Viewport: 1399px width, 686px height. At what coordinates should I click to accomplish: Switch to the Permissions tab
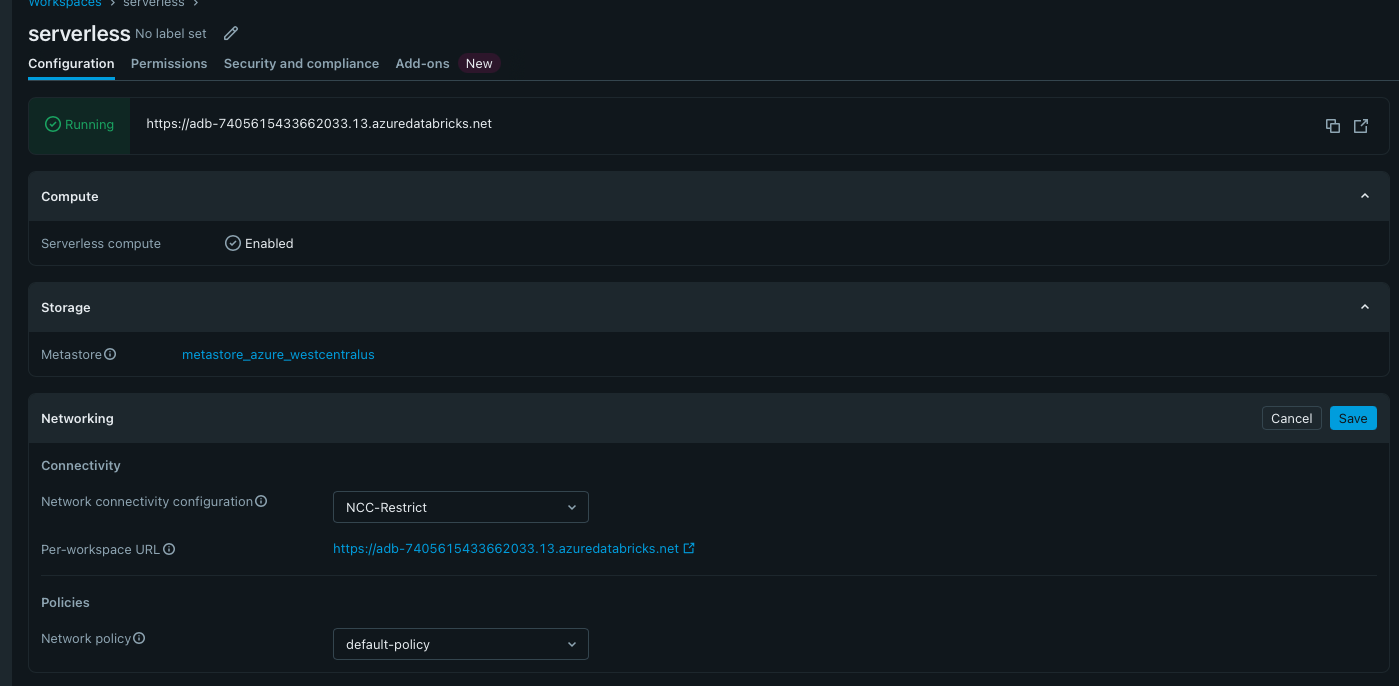tap(169, 63)
